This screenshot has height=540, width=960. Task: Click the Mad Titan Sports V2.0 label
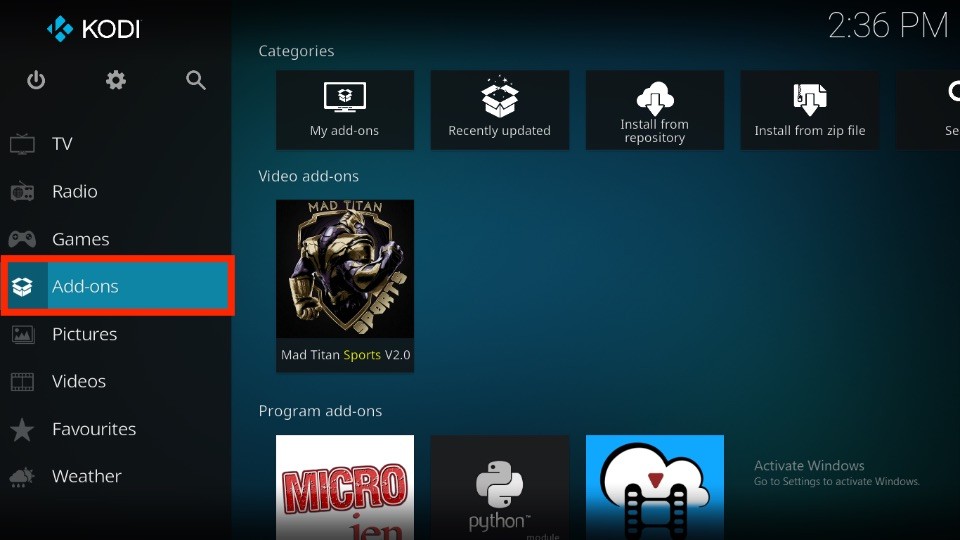[x=345, y=355]
